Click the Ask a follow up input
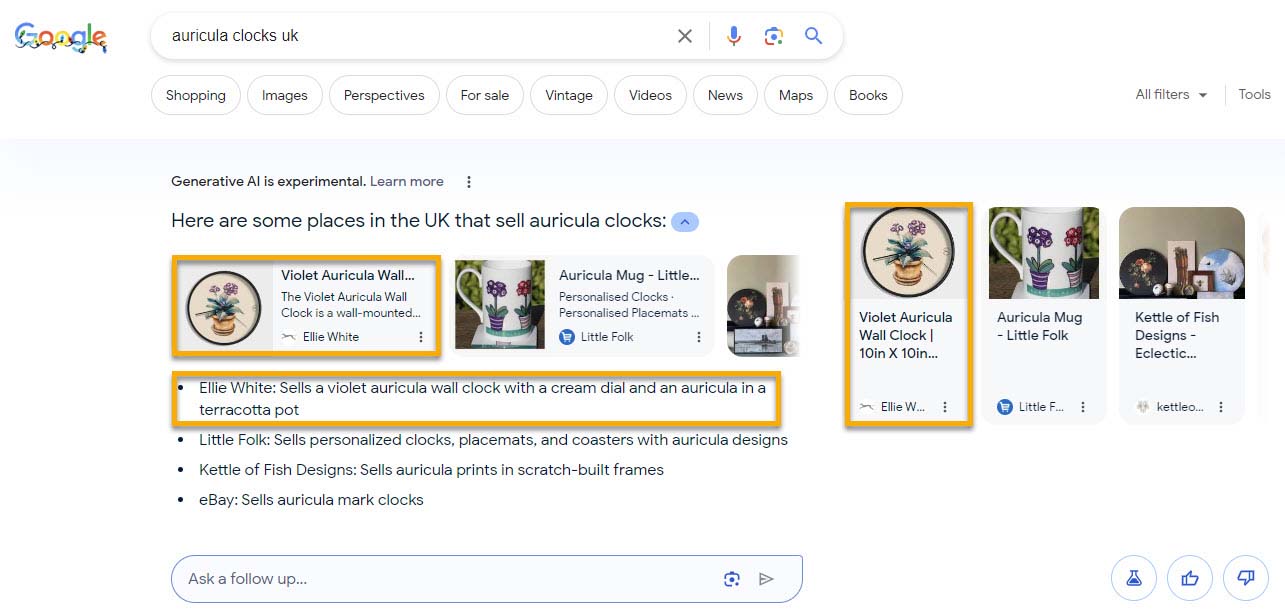Screen dimensions: 1285x613 tap(450, 579)
